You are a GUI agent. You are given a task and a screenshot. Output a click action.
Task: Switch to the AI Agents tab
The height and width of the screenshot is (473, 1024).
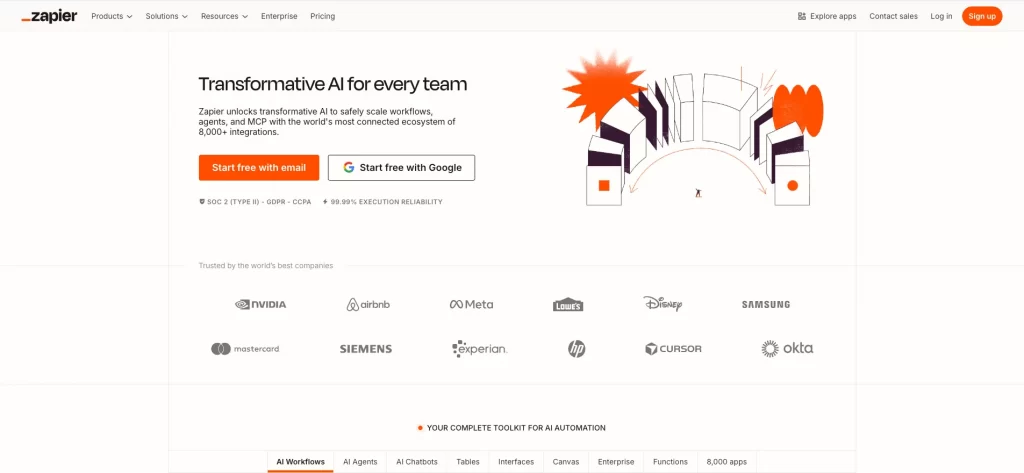point(360,462)
